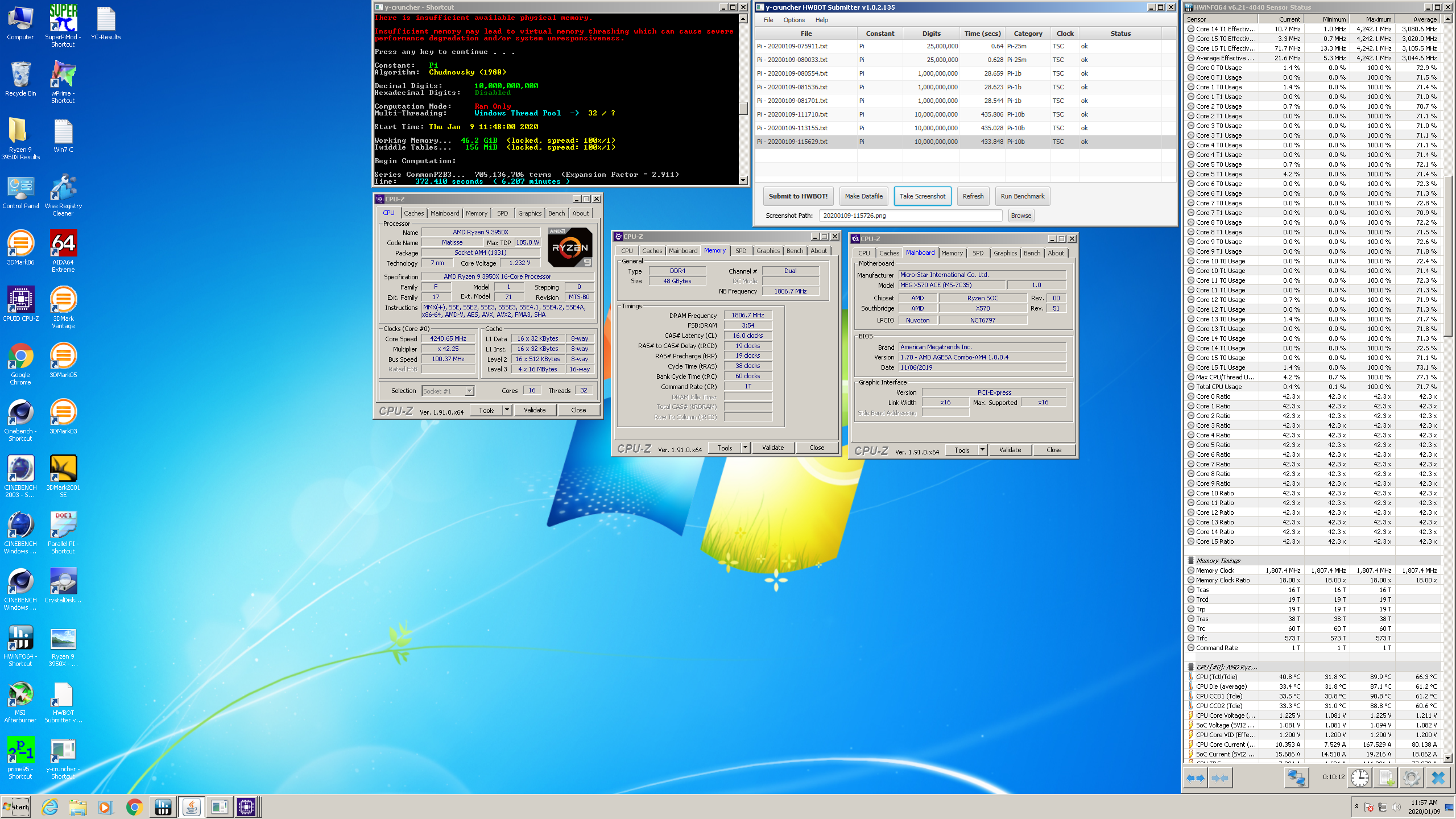This screenshot has height=819, width=1456.
Task: Open Cinebench shortcut desktop icon
Action: [x=20, y=421]
